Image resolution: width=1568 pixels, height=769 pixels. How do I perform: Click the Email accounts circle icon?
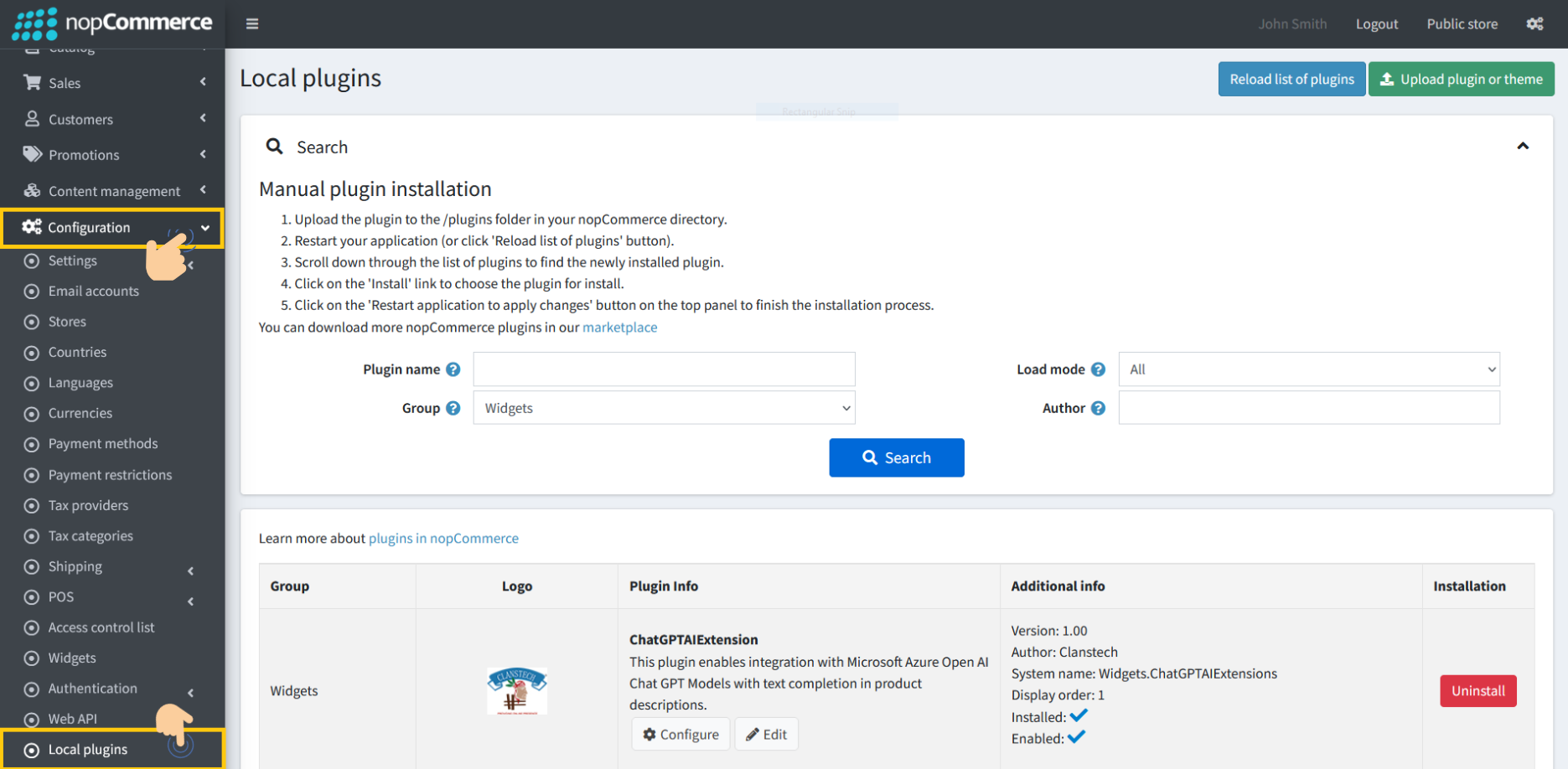point(32,292)
